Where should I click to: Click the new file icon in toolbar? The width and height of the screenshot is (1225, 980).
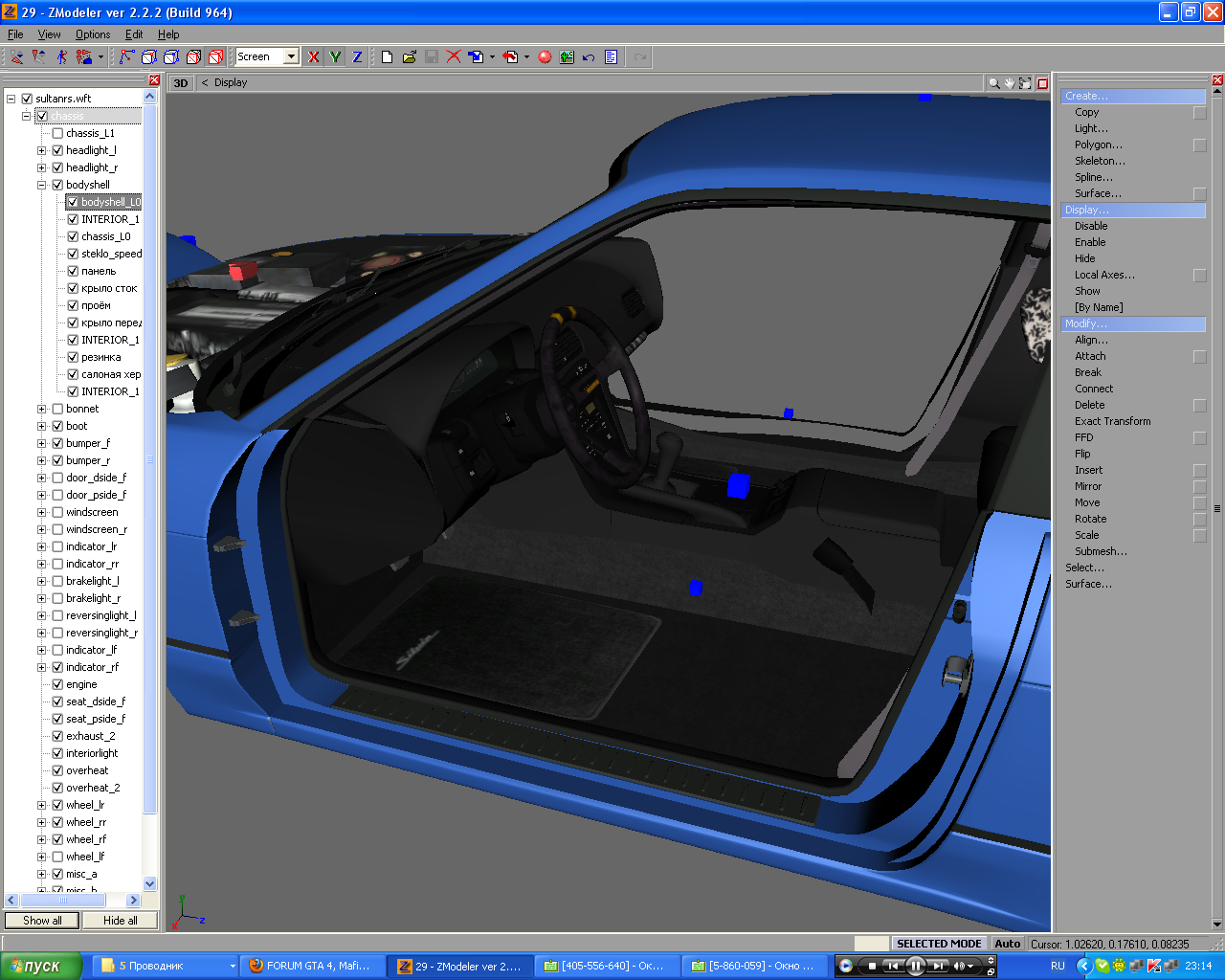(x=387, y=57)
